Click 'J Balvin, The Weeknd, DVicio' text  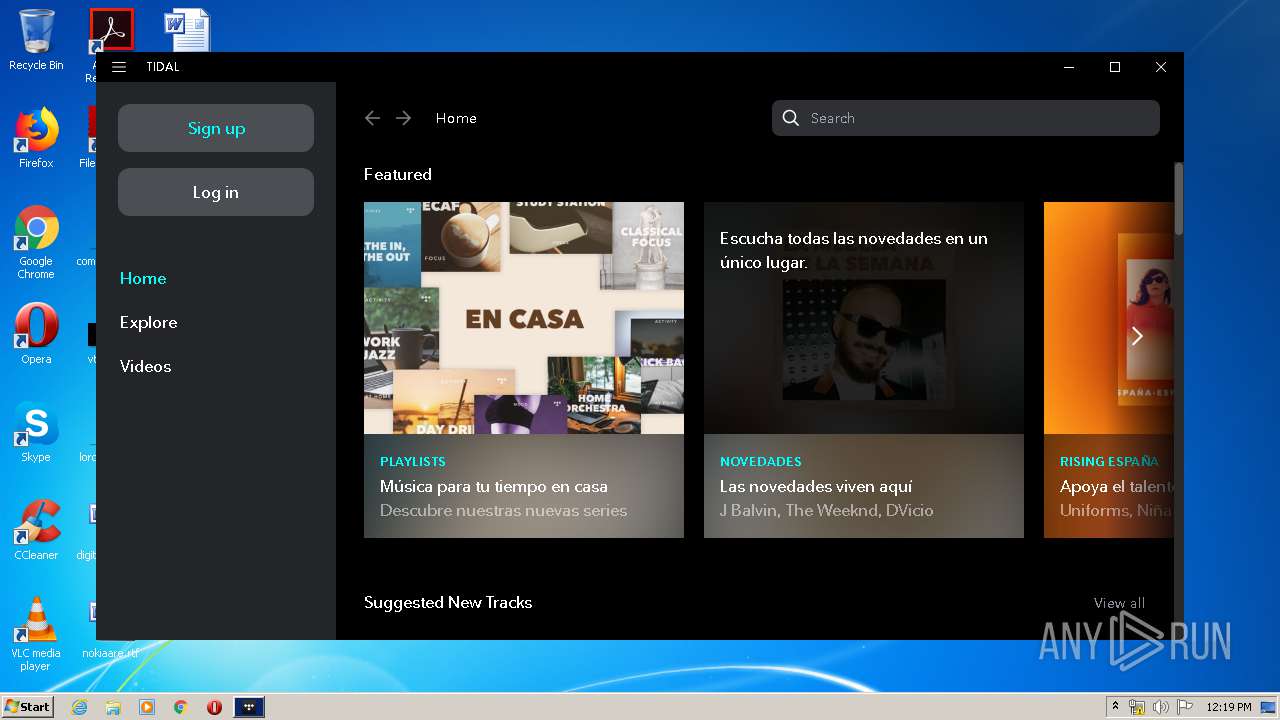(826, 511)
